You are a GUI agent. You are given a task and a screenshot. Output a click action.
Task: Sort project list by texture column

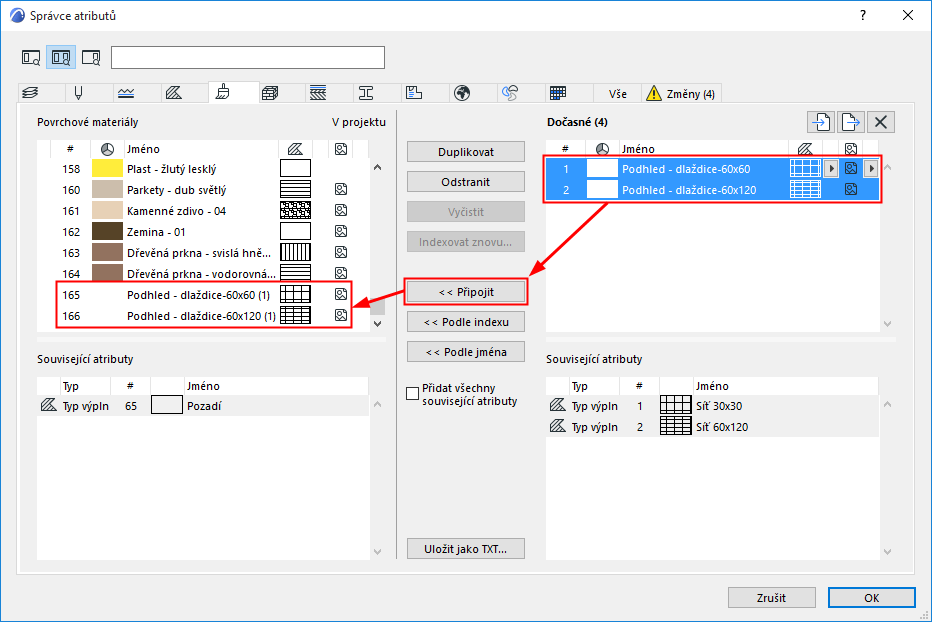(x=341, y=149)
